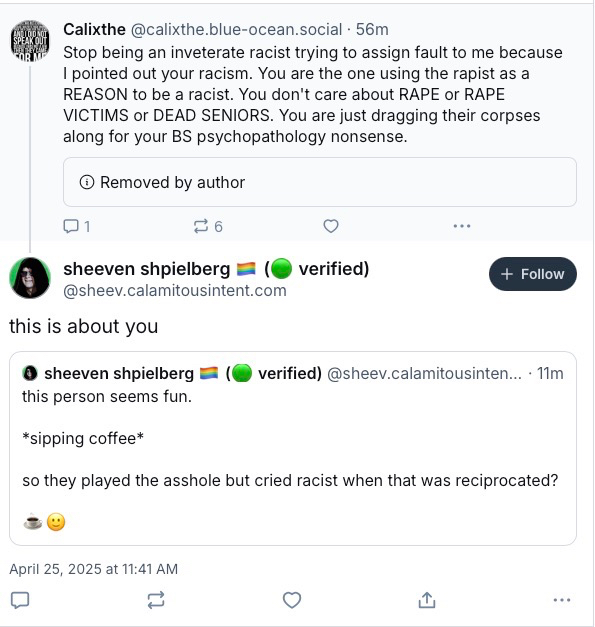Viewport: 595px width, 627px height.
Task: Click small avatar in quoted post
Action: click(x=30, y=373)
